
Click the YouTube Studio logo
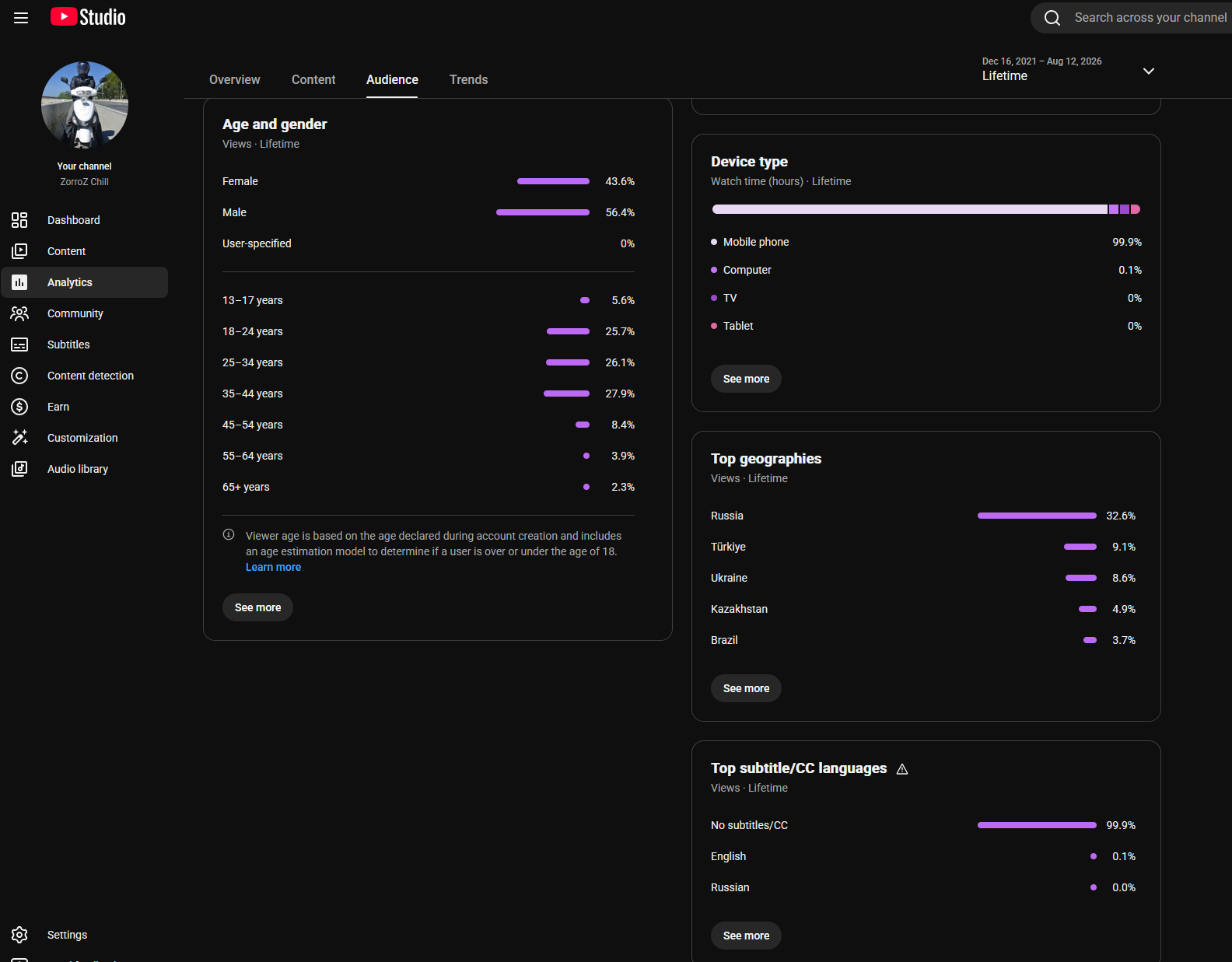tap(88, 17)
